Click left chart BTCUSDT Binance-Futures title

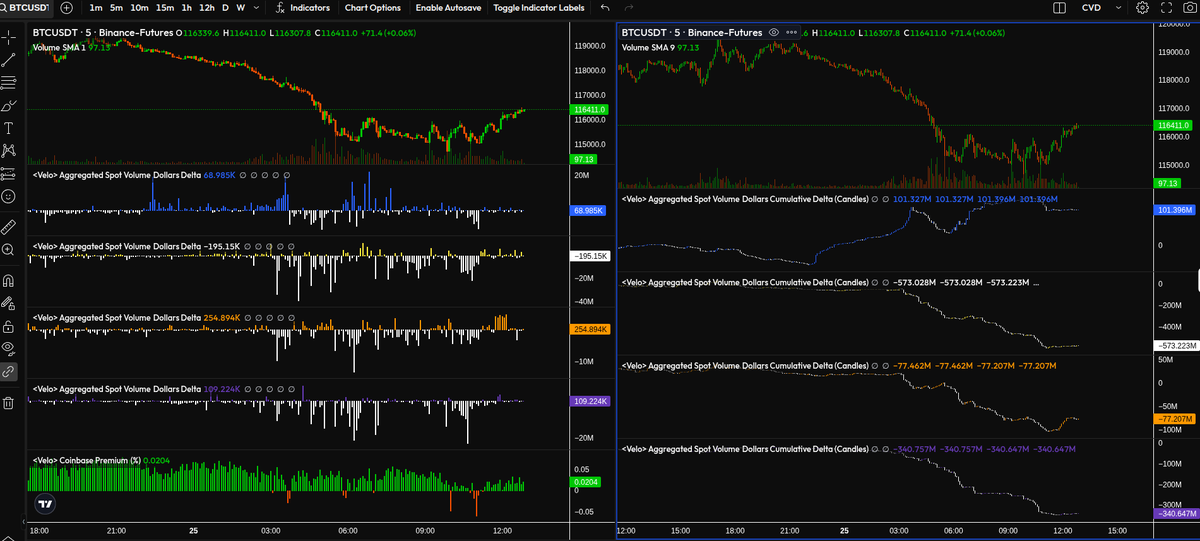(x=103, y=33)
